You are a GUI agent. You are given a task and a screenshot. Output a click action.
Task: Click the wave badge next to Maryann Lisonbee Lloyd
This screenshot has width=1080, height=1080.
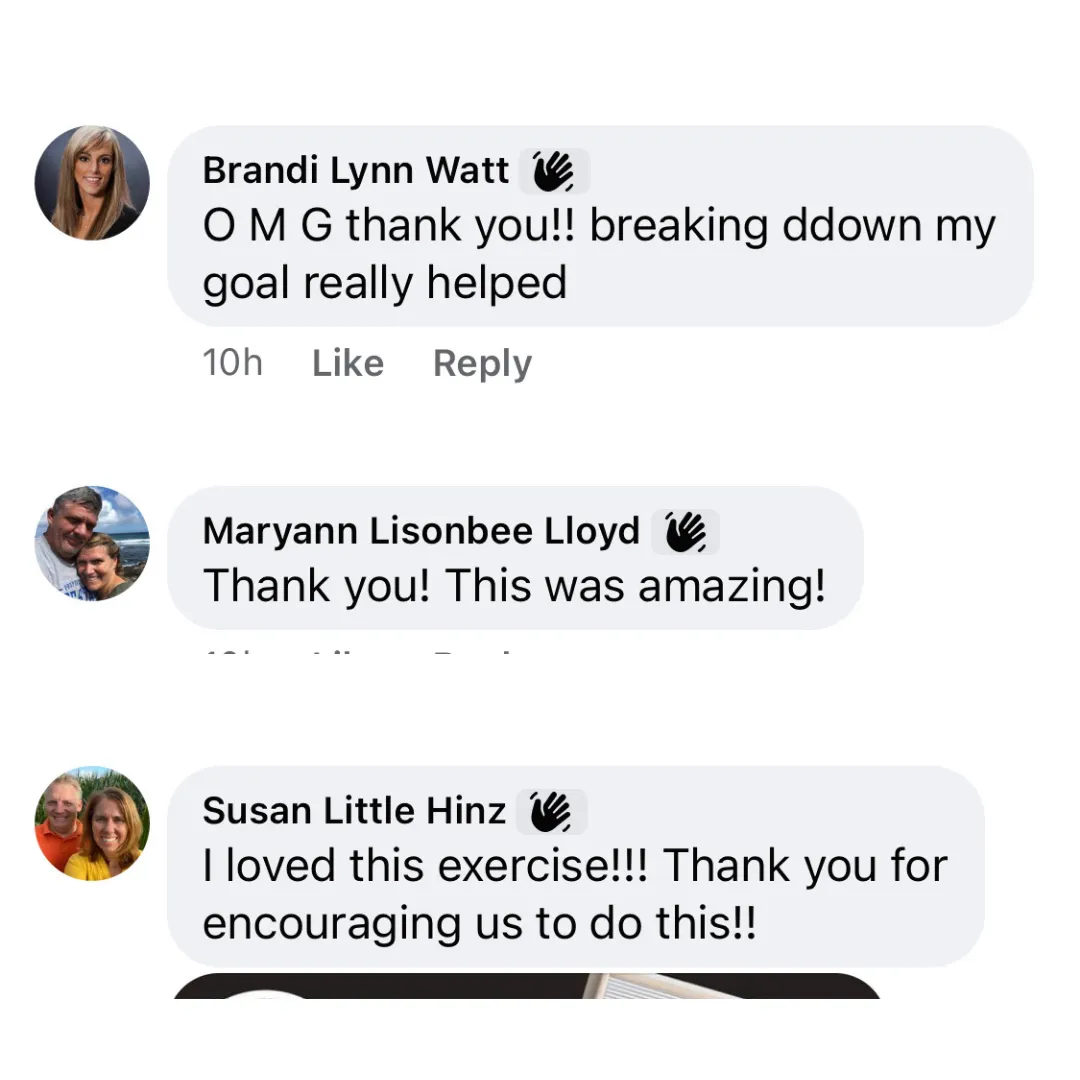click(x=685, y=532)
